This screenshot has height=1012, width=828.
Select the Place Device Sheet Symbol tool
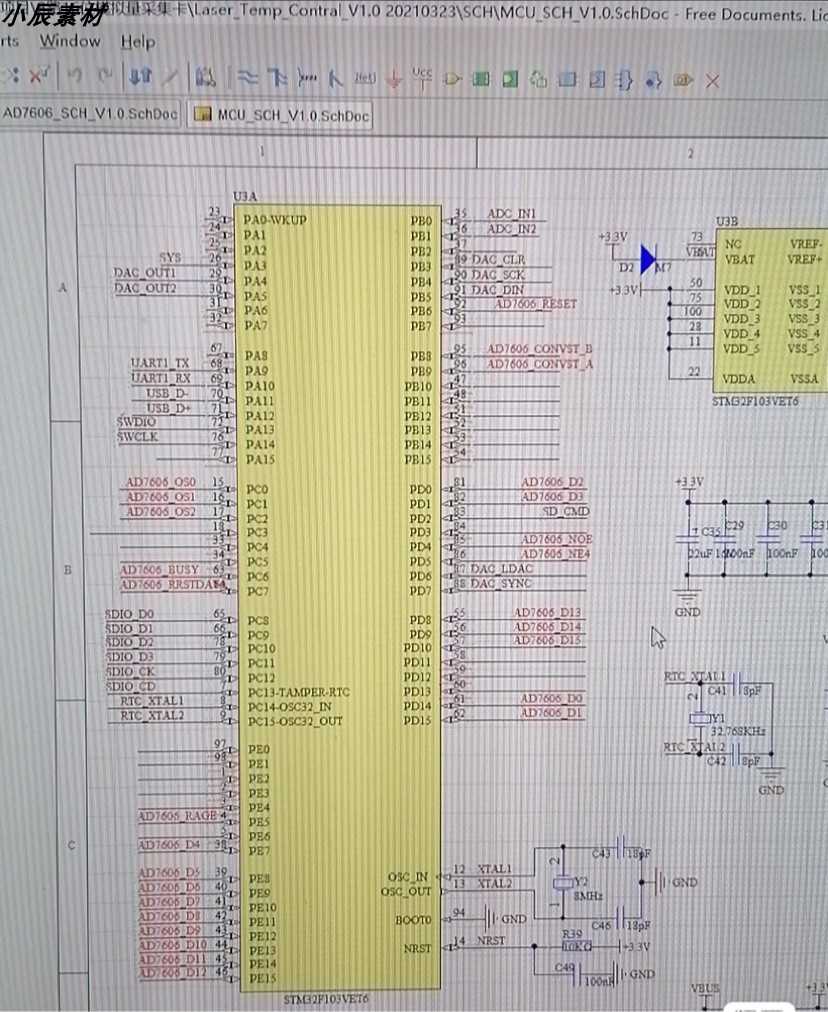(539, 79)
